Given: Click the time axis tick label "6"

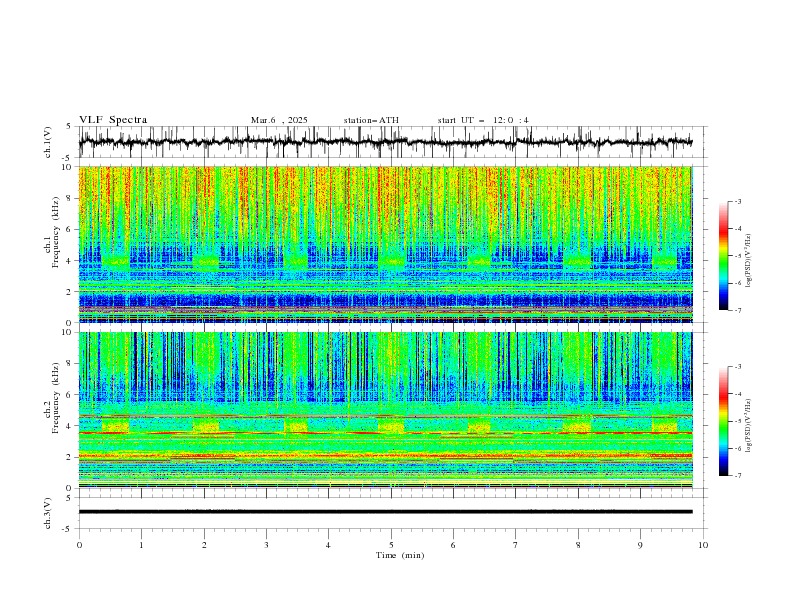Looking at the screenshot, I should (x=453, y=545).
